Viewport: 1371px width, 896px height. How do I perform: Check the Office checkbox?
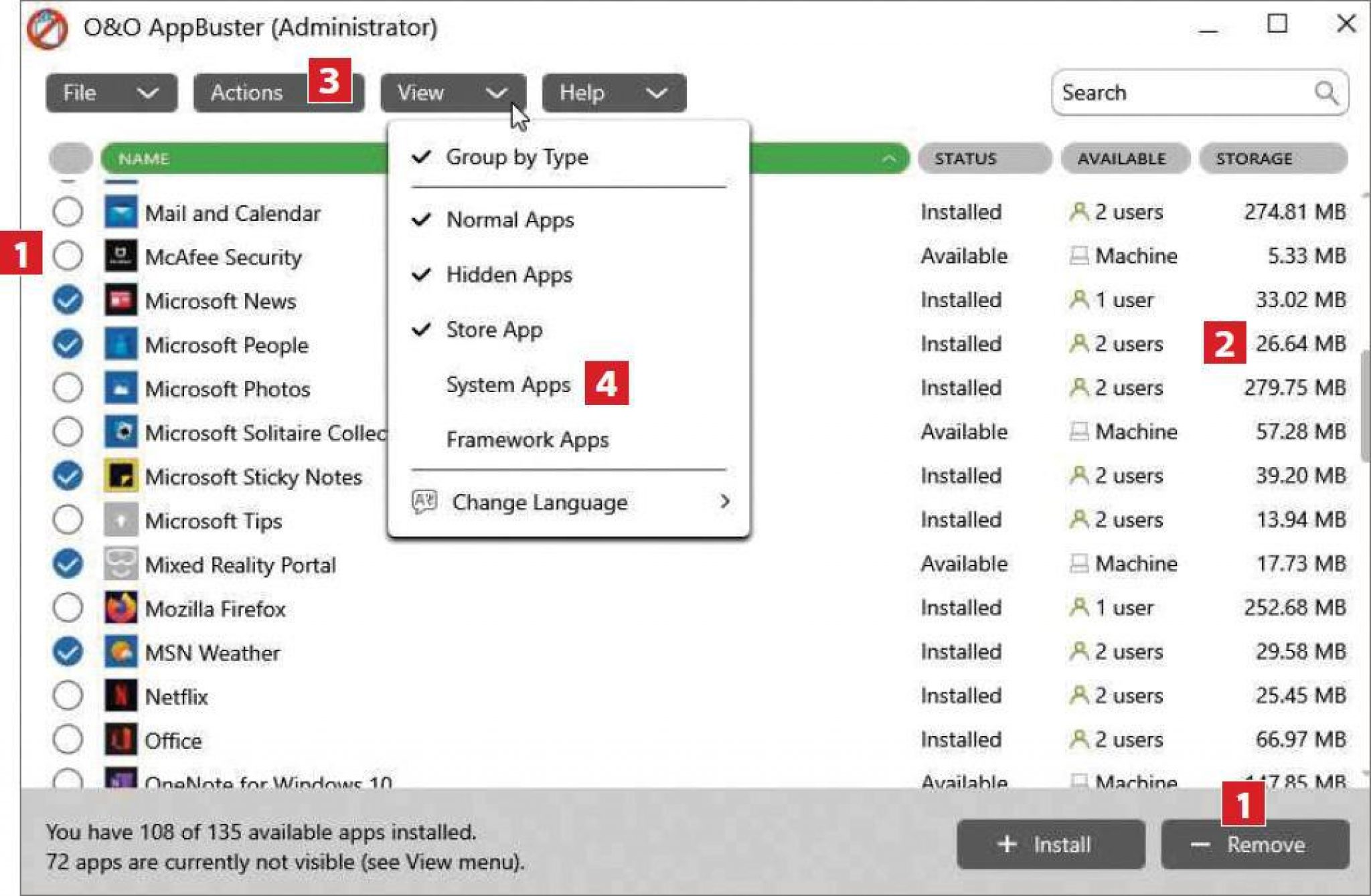68,740
